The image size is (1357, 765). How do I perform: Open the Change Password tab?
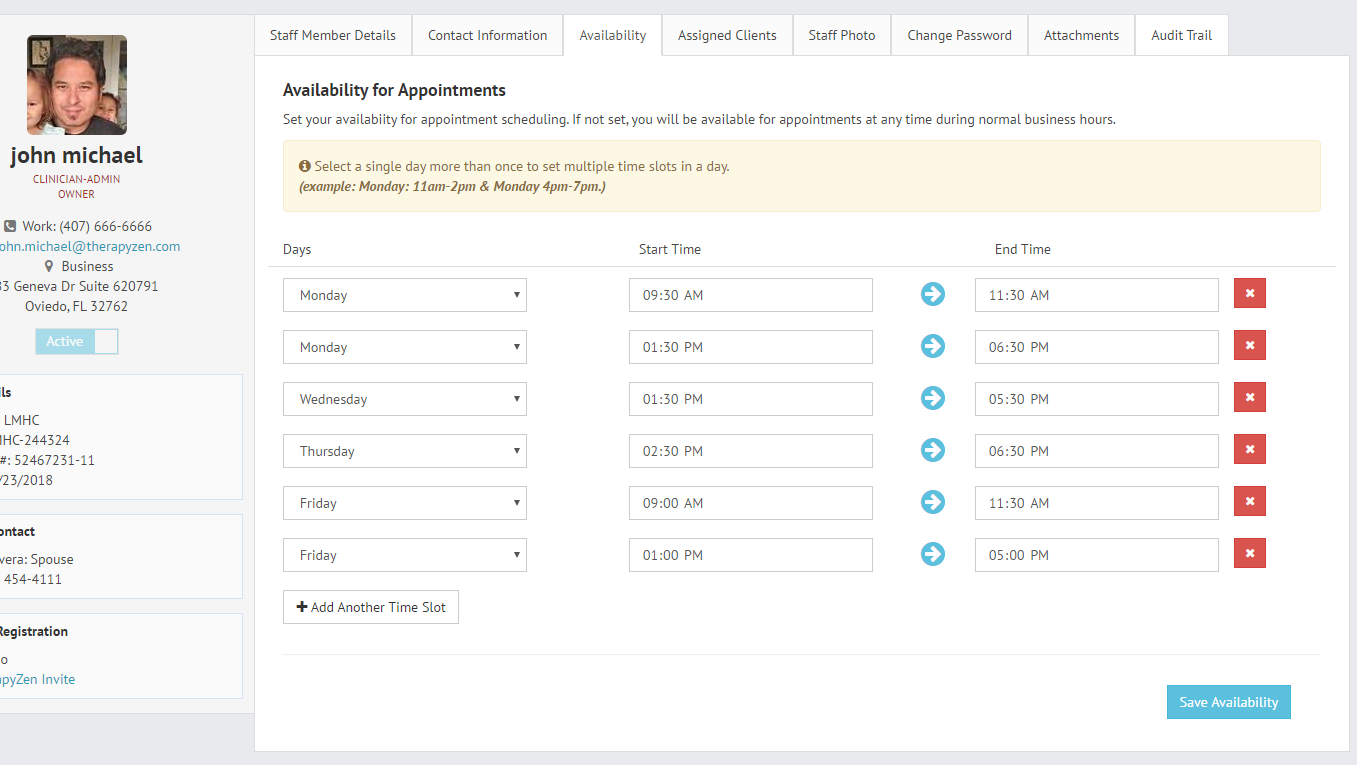coord(960,35)
